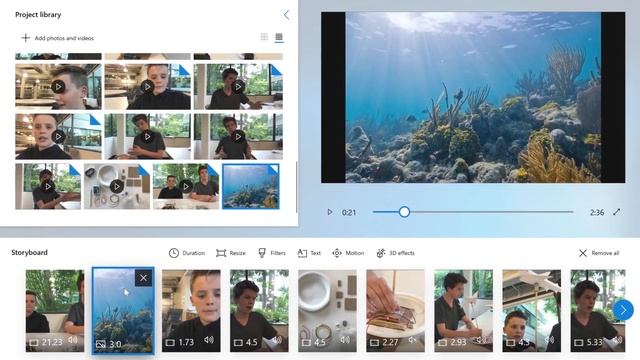This screenshot has width=640, height=360.
Task: Open the Filters tool
Action: pos(271,253)
